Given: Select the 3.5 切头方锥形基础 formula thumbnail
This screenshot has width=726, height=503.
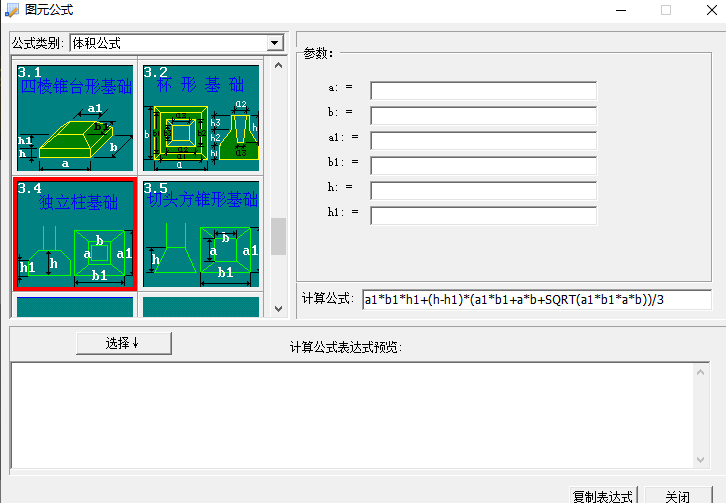Looking at the screenshot, I should [201, 234].
